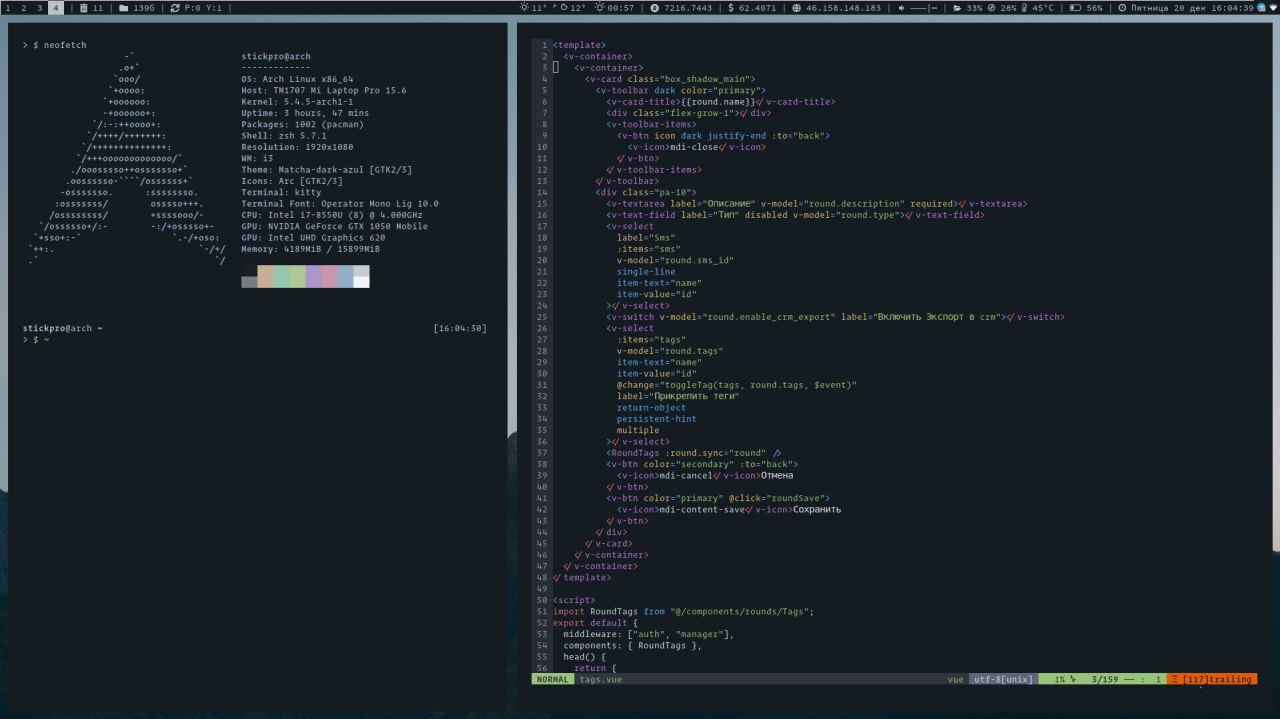
Task: Click the Прикрепить теги label string
Action: pos(693,396)
